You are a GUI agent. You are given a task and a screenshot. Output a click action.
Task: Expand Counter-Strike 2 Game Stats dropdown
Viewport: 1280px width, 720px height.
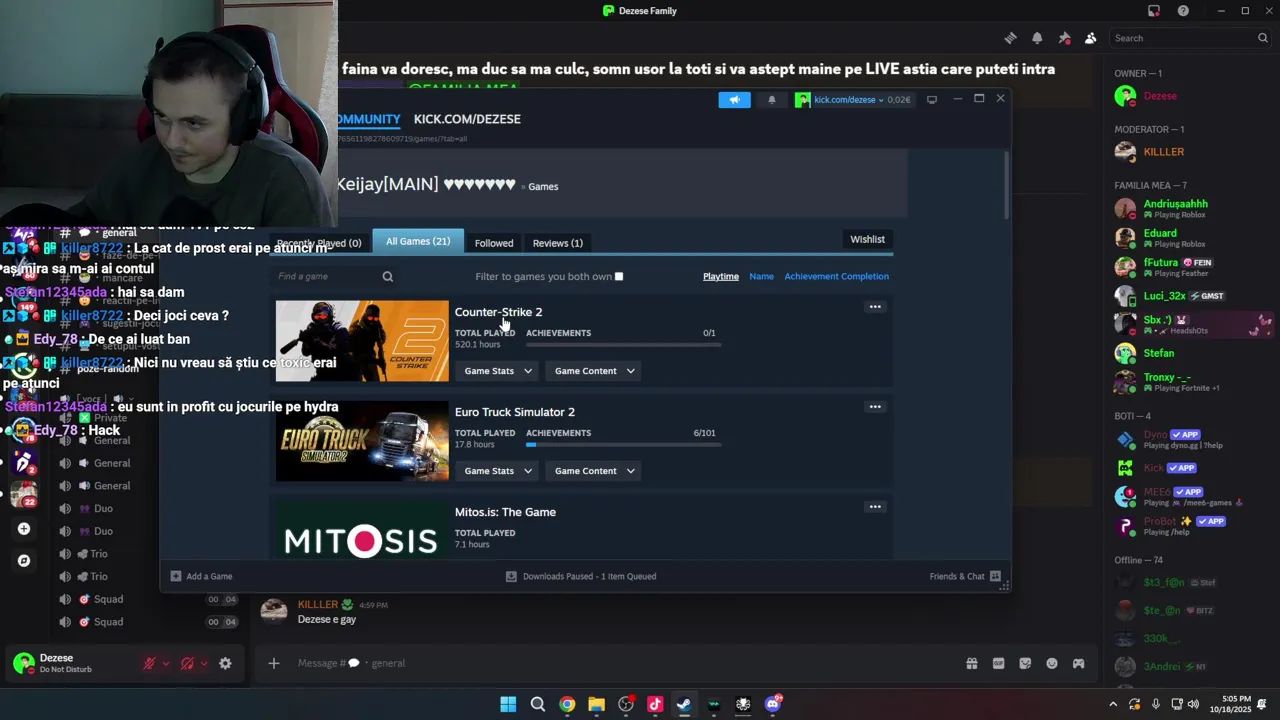click(x=498, y=371)
